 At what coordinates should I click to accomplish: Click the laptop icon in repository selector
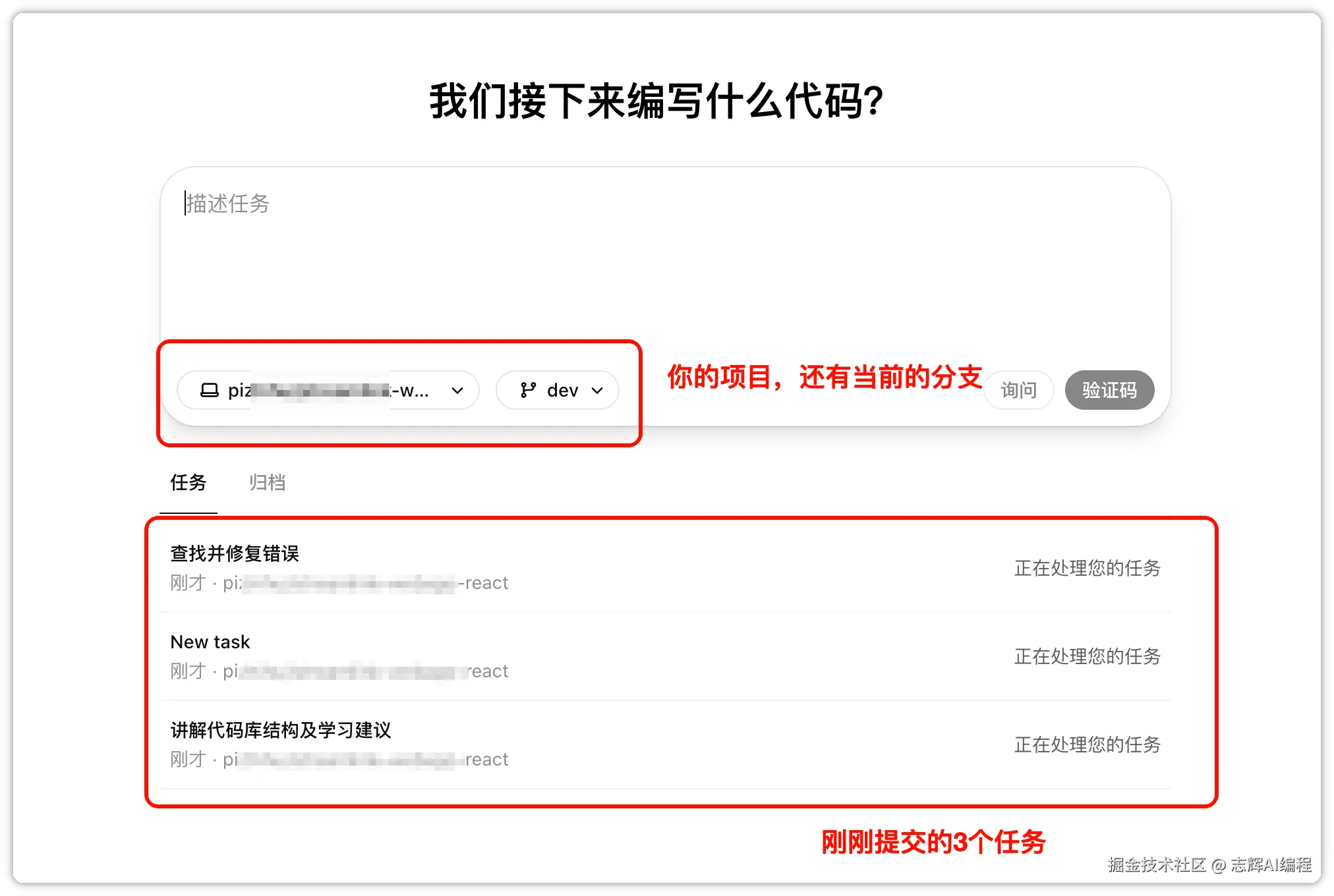coord(210,390)
